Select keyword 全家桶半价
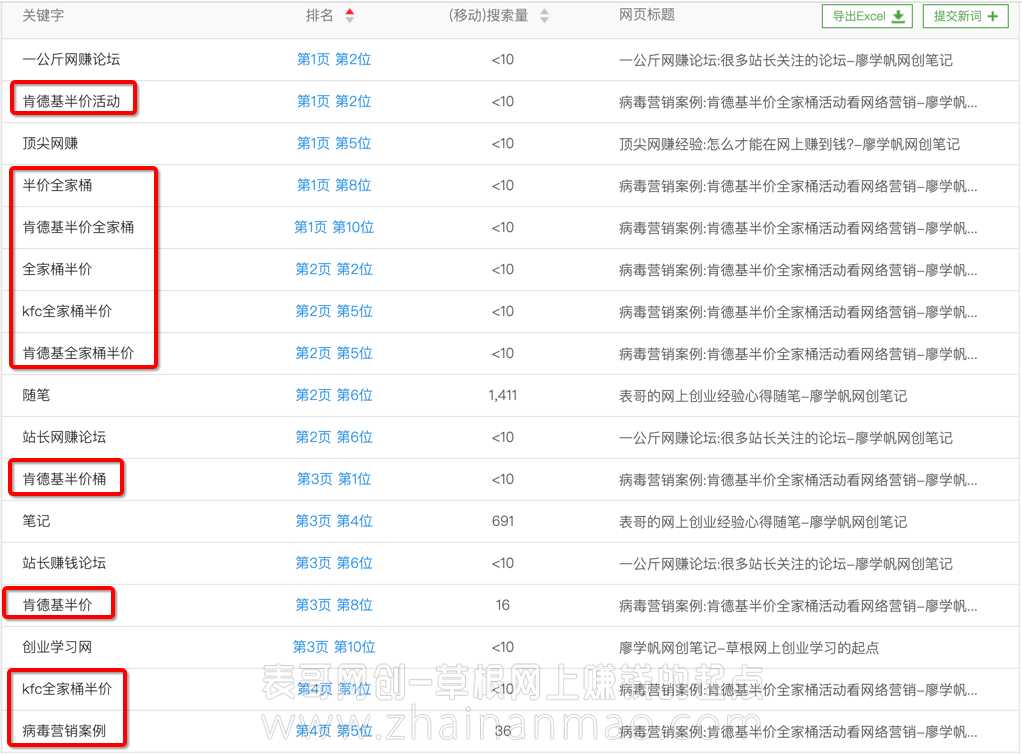Image resolution: width=1022 pixels, height=754 pixels. coord(57,269)
